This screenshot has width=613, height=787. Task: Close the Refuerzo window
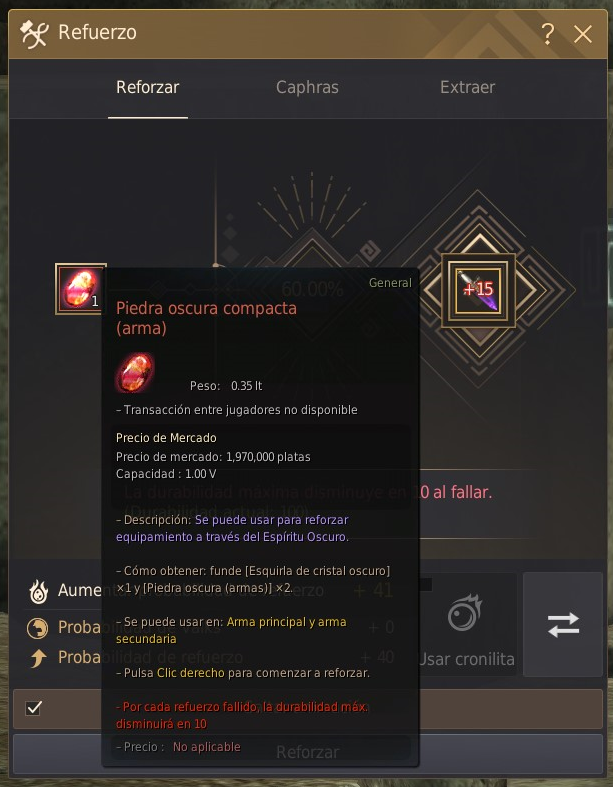click(x=583, y=34)
